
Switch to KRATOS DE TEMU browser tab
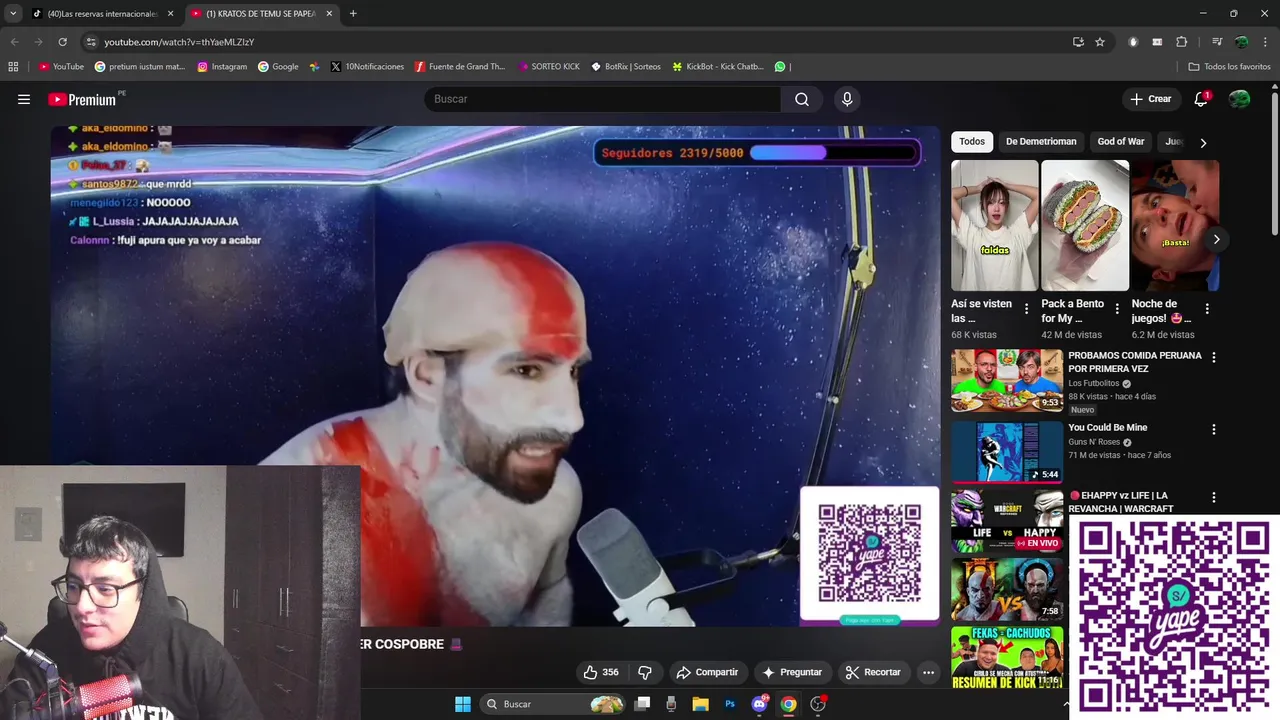click(261, 13)
